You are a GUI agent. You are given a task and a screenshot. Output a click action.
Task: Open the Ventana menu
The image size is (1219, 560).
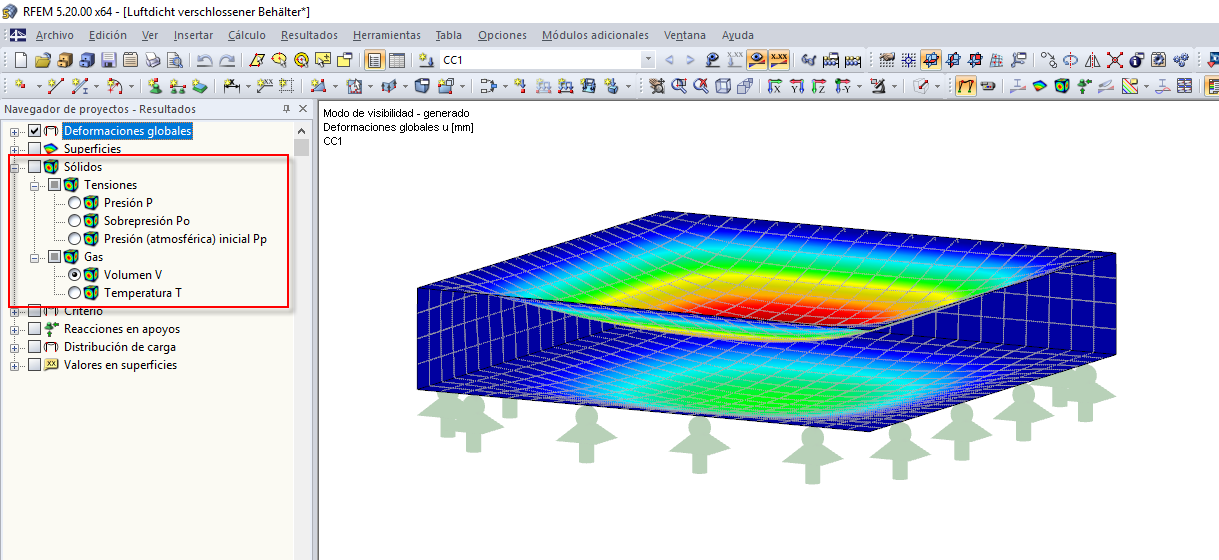(686, 35)
